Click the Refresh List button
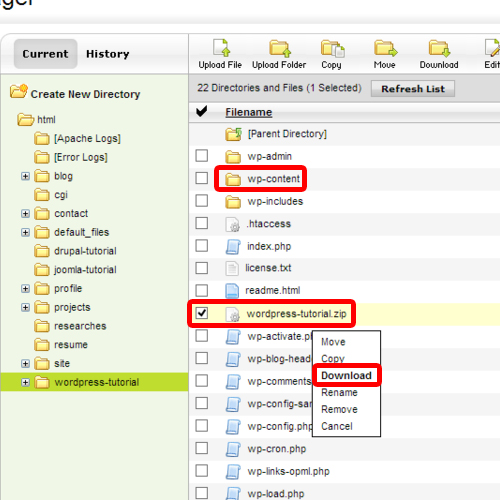 click(x=413, y=89)
